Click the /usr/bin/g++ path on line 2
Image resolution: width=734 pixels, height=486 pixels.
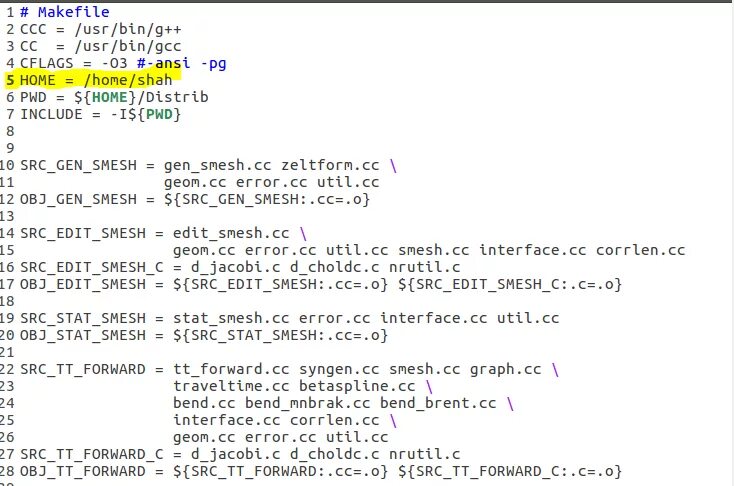(x=128, y=29)
